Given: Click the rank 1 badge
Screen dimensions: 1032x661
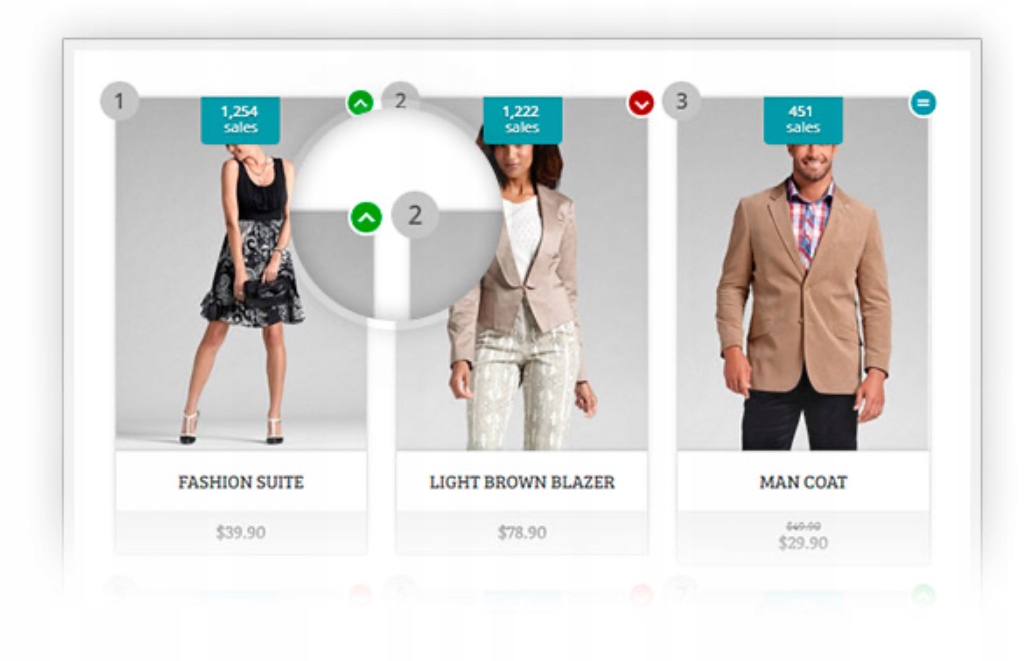Looking at the screenshot, I should pyautogui.click(x=119, y=101).
